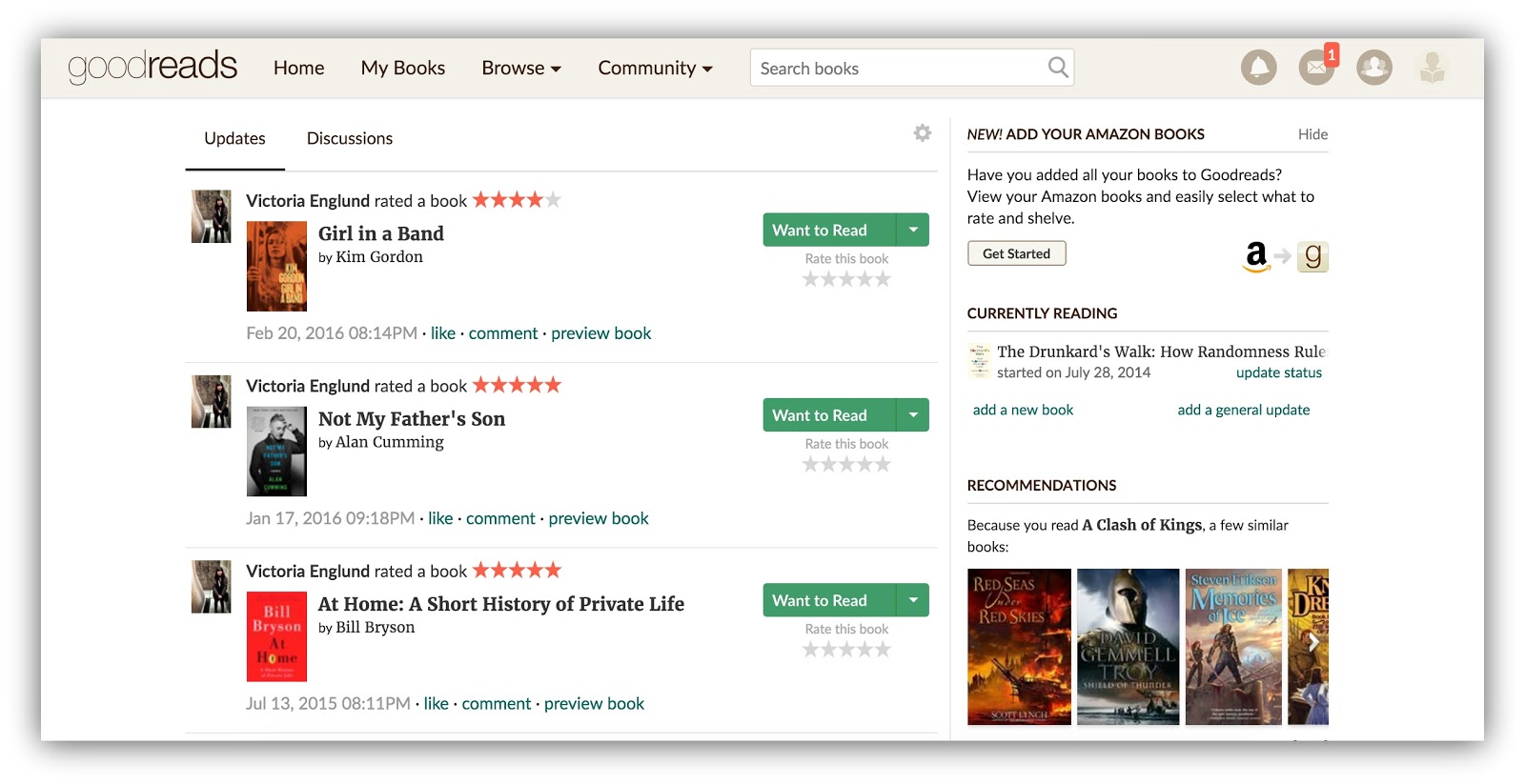Viewport: 1525px width, 784px height.
Task: Click the search magnifier icon
Action: (1058, 68)
